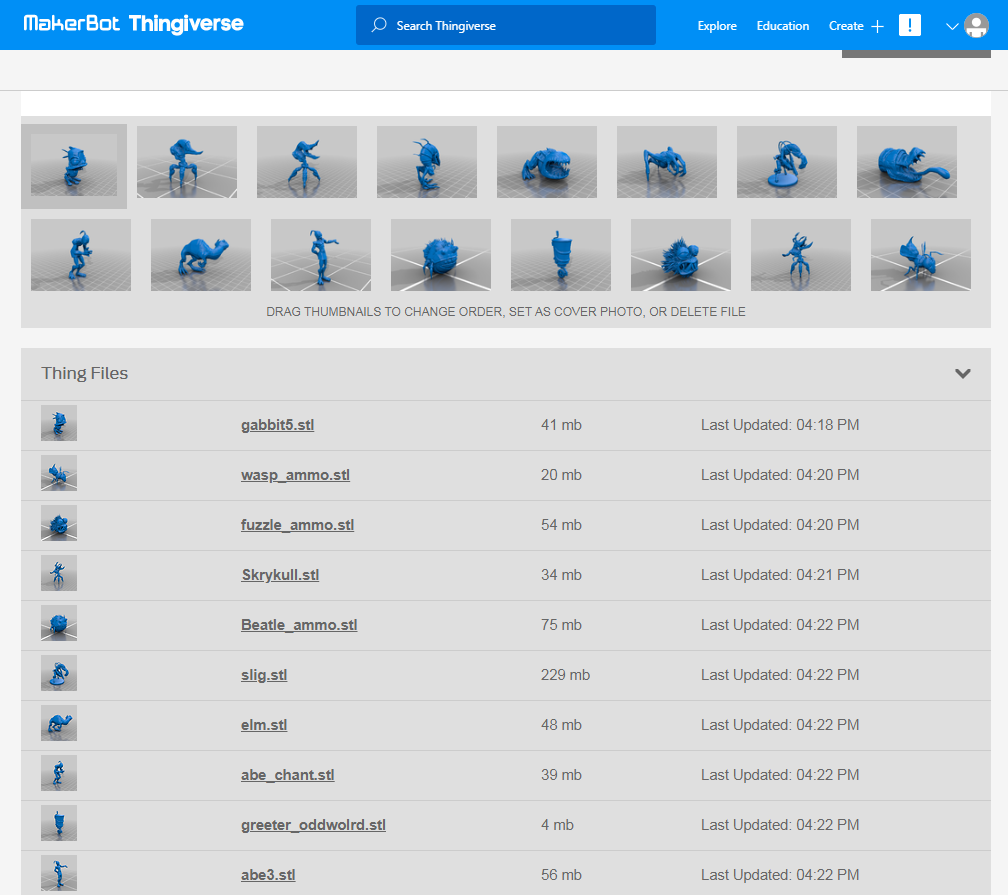Click the Thing Files heading
Screen dimensions: 1008x895
pyautogui.click(x=85, y=374)
